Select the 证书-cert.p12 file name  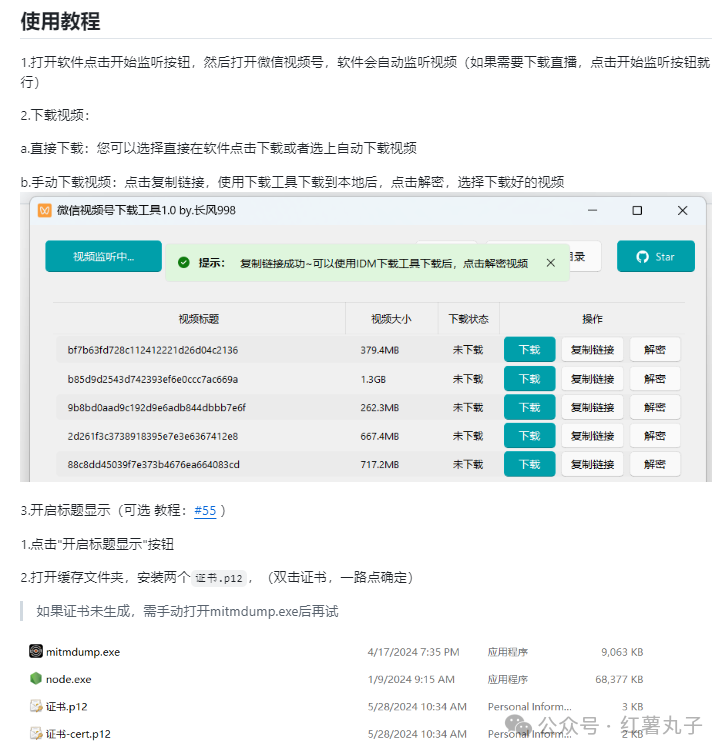pos(78,734)
